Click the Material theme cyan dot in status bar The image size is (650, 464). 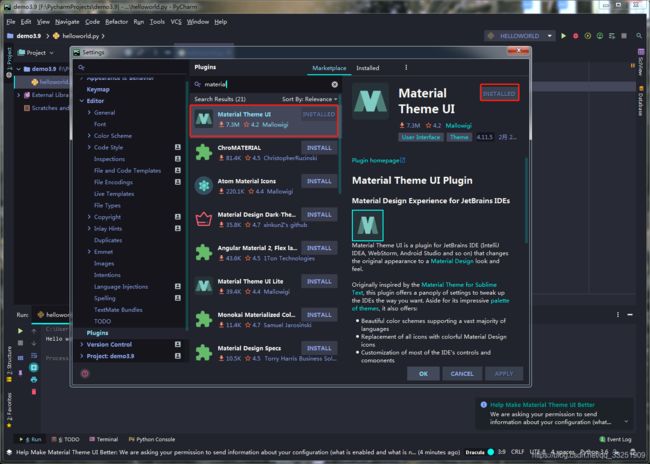491,452
